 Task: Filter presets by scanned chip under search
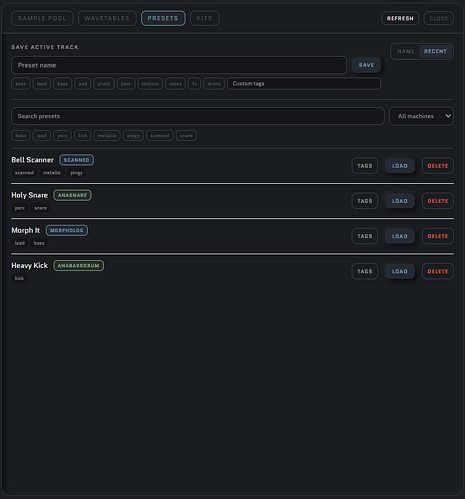160,136
